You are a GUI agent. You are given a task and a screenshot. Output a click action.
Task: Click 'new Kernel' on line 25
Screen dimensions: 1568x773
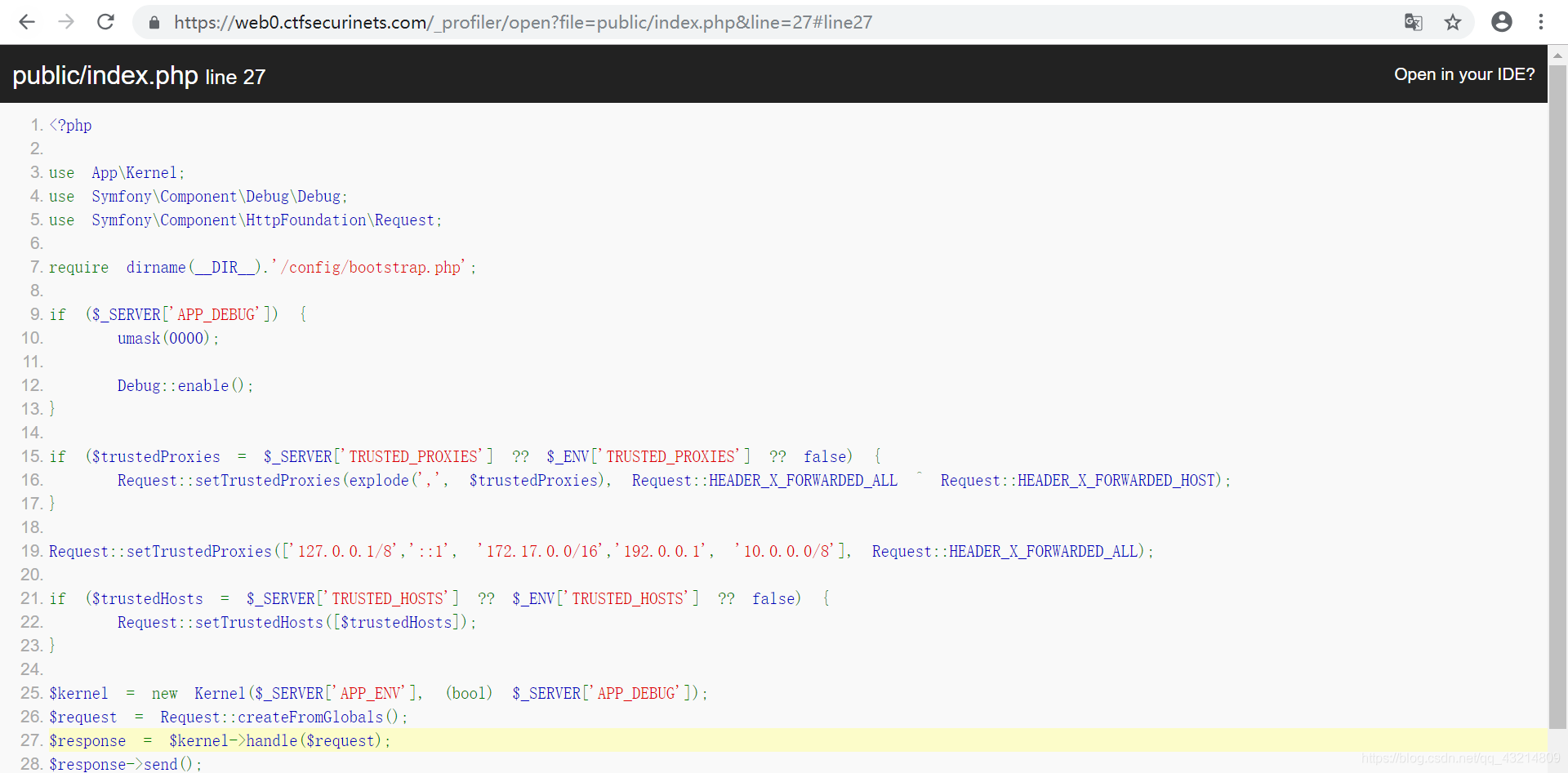pos(198,694)
